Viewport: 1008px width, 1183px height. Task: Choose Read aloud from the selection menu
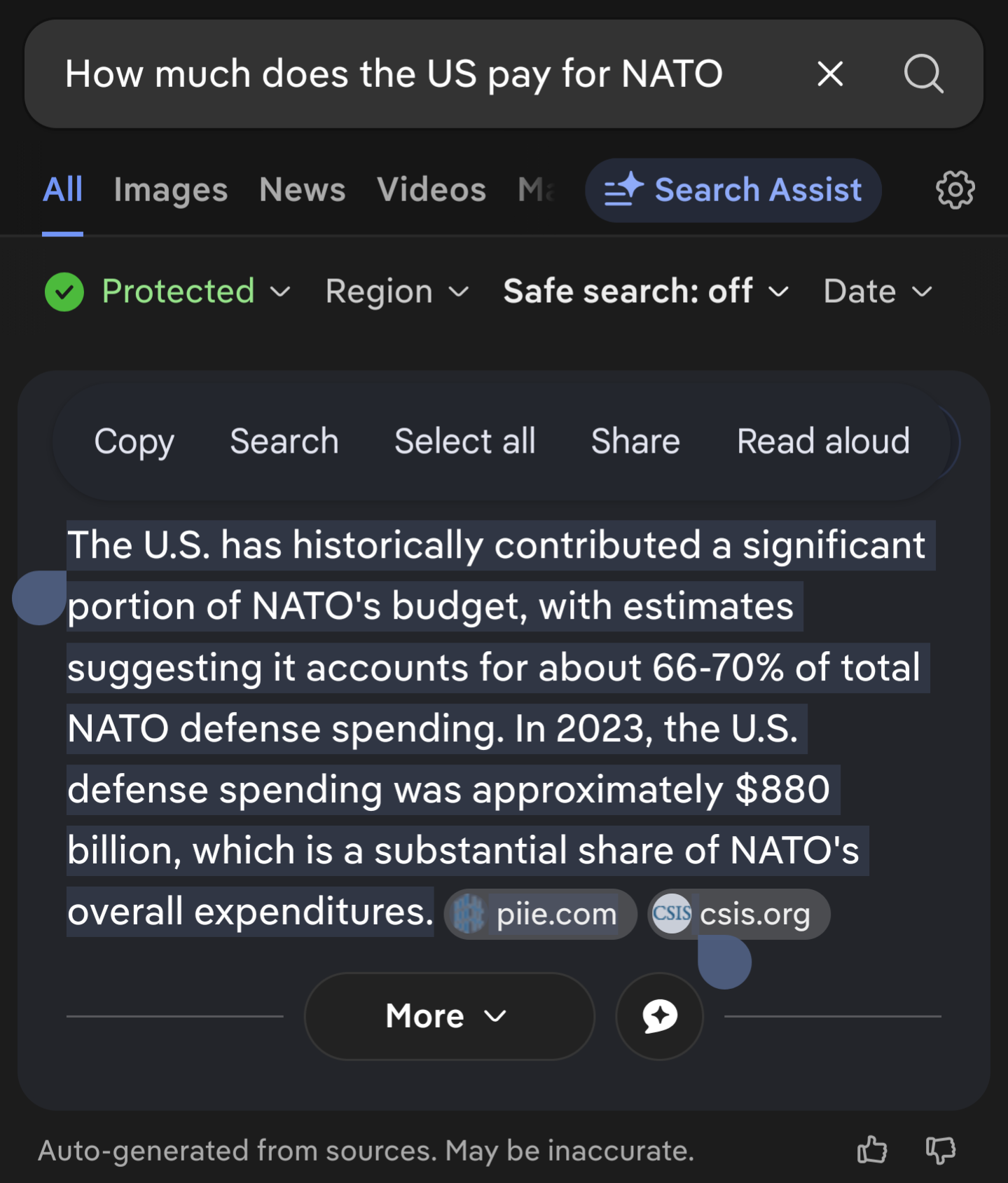823,442
